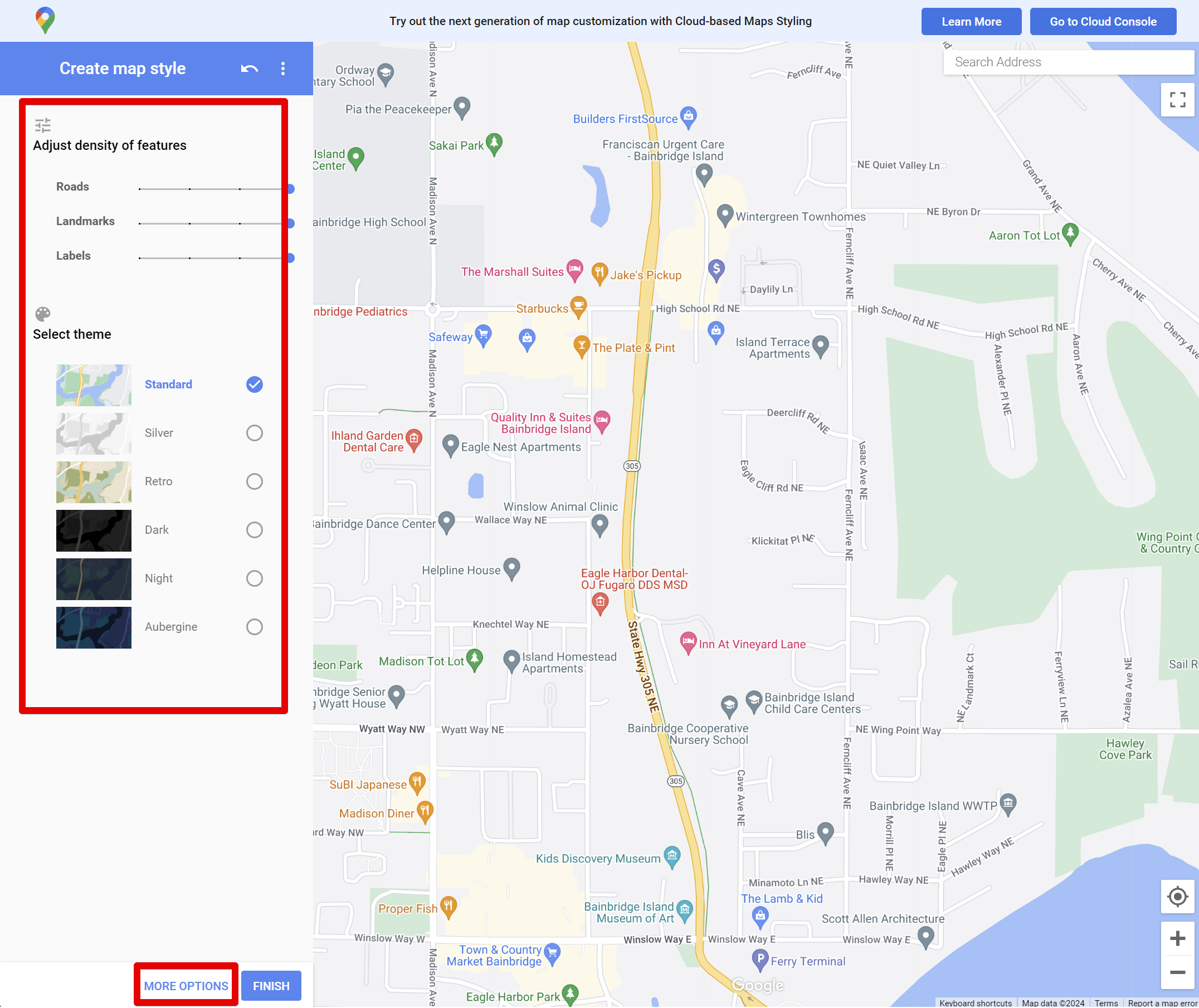Click the Eagle Nest Apartments pin
Viewport: 1199px width, 1008px height.
pyautogui.click(x=451, y=446)
